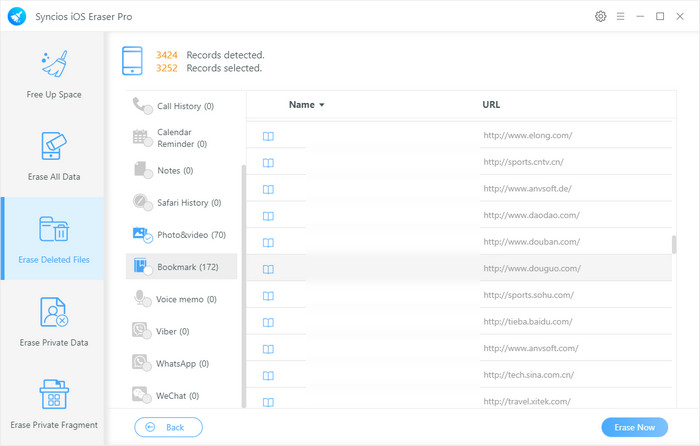This screenshot has height=446, width=700.
Task: Click bookmark icon in elong.com row
Action: coord(268,136)
